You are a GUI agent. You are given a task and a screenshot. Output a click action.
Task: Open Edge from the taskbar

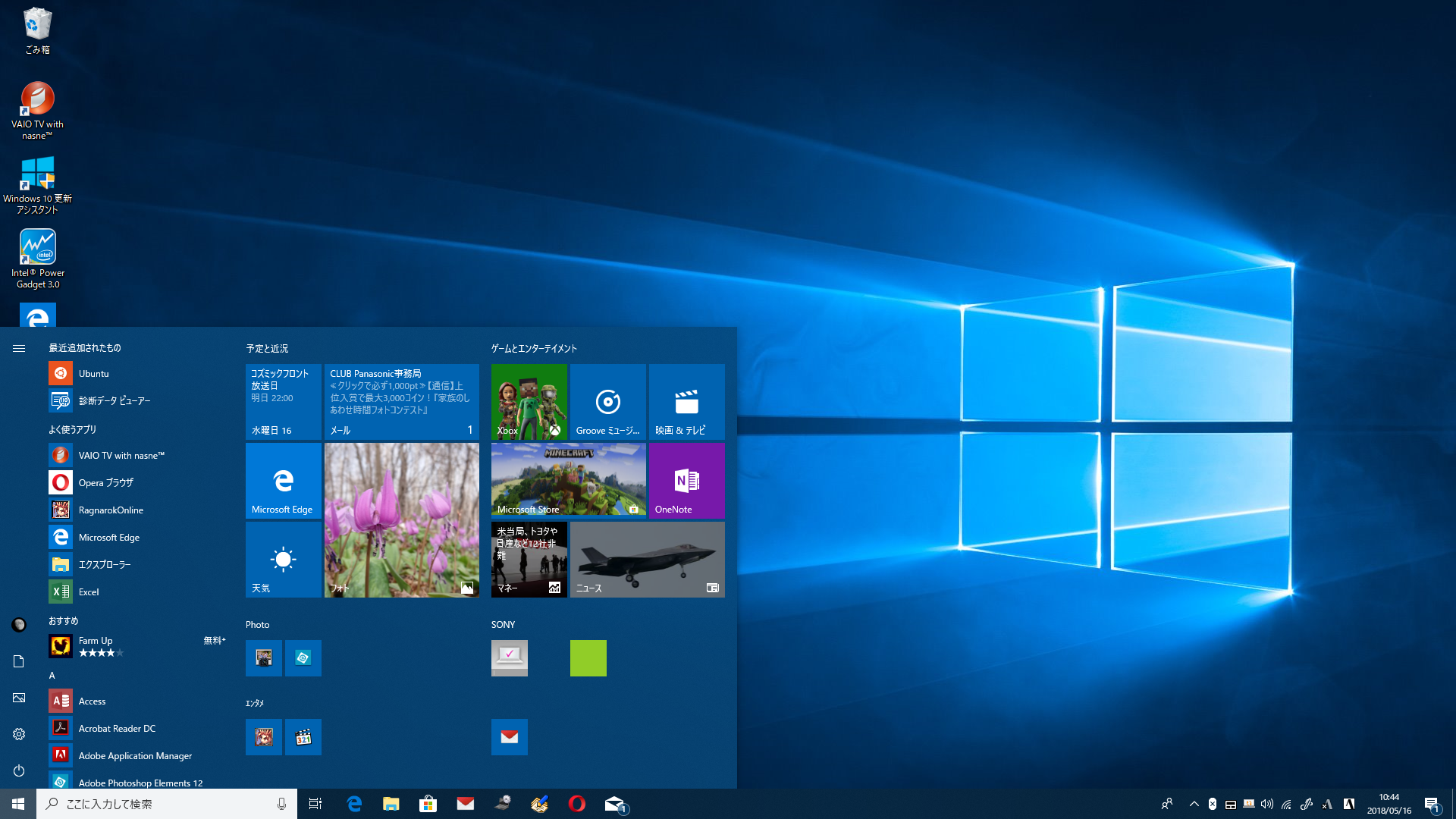pyautogui.click(x=354, y=804)
